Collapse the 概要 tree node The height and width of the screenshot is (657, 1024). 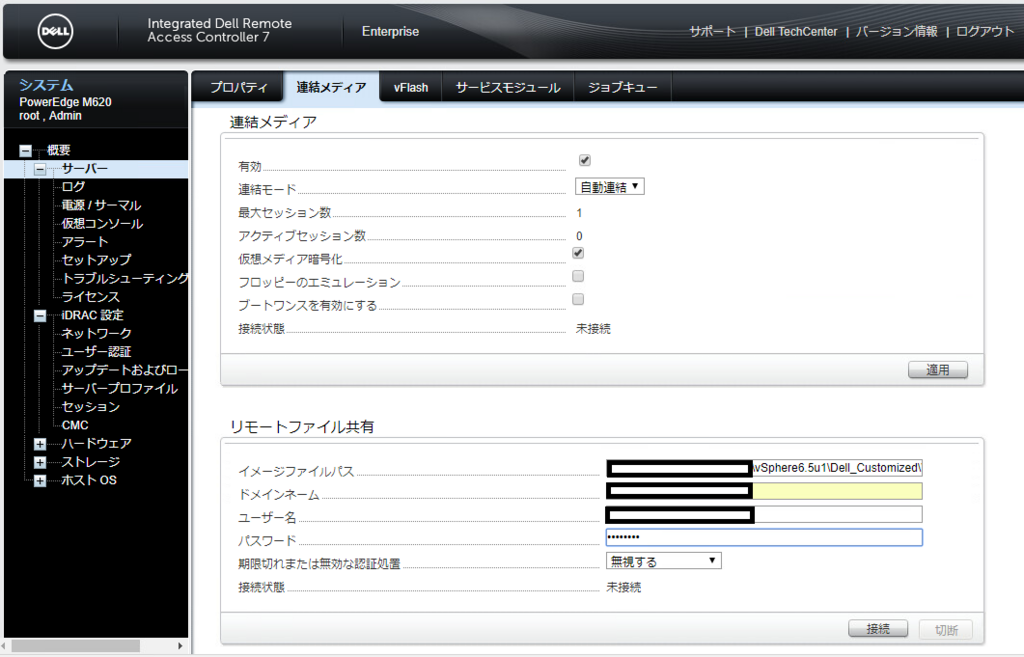[25, 150]
